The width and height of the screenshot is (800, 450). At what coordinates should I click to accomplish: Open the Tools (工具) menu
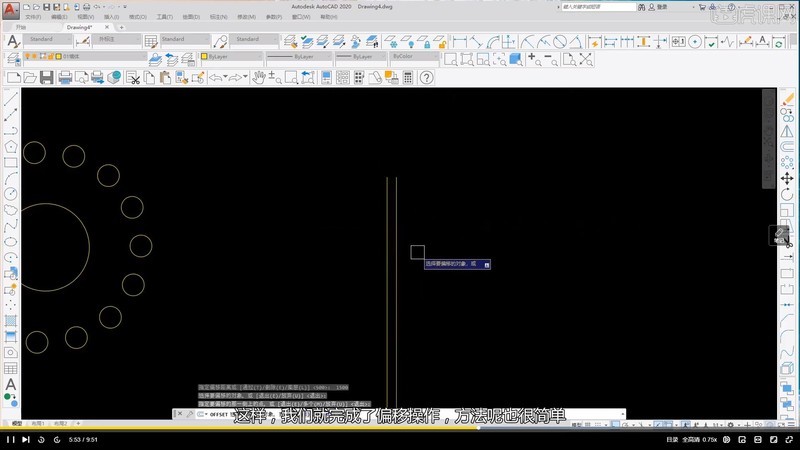pyautogui.click(x=164, y=17)
